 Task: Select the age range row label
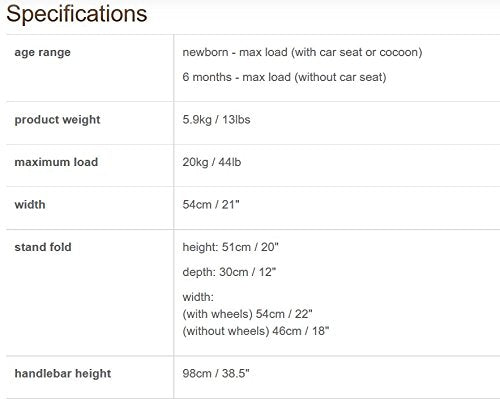coord(43,53)
